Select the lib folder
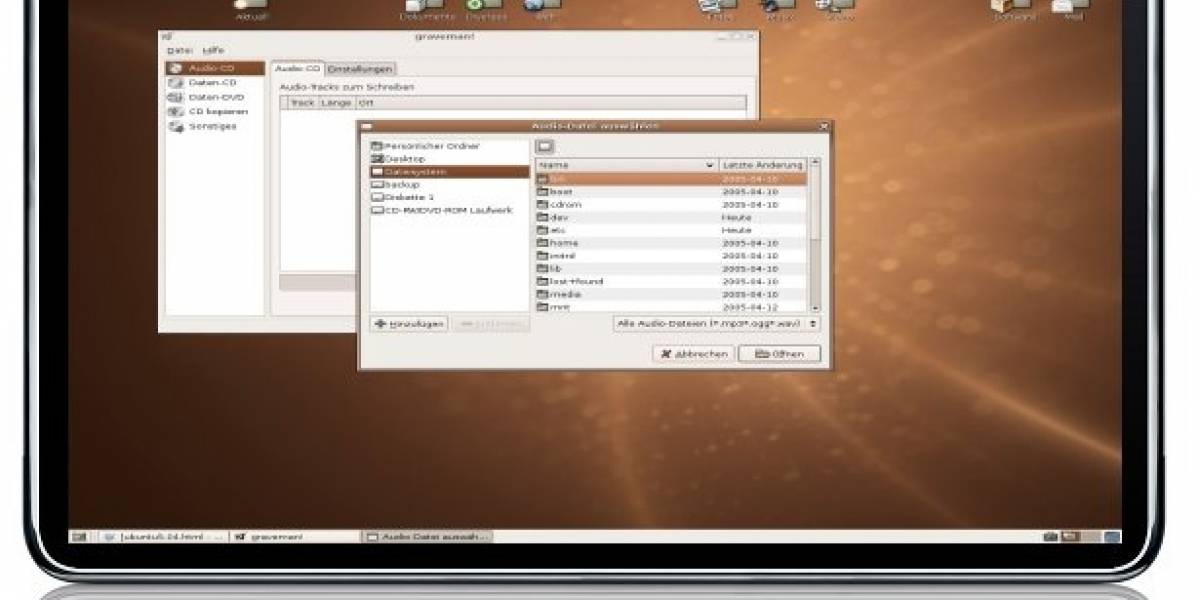 tap(671, 269)
